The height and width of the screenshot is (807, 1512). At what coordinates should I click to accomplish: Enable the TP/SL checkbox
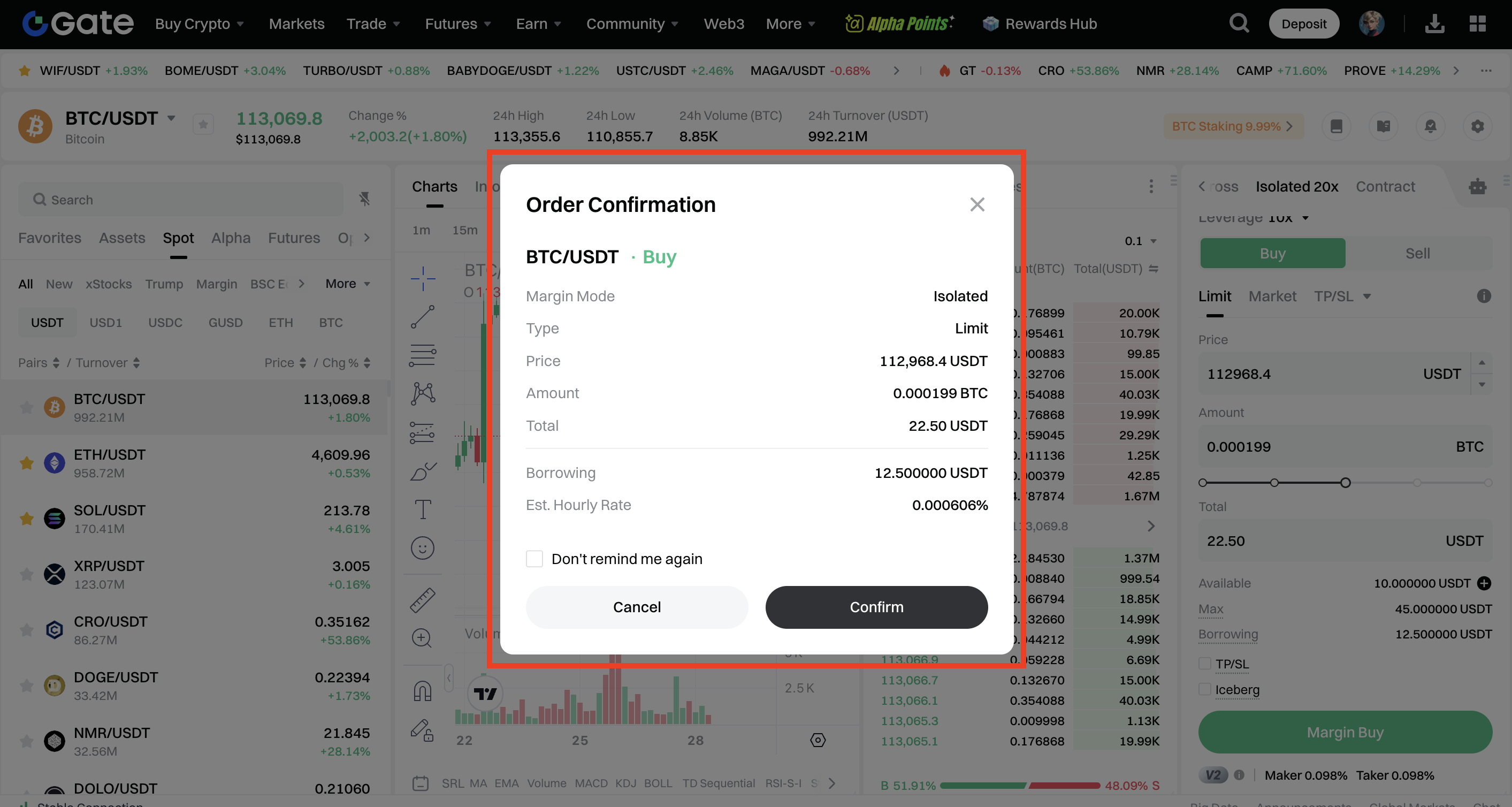[x=1205, y=664]
